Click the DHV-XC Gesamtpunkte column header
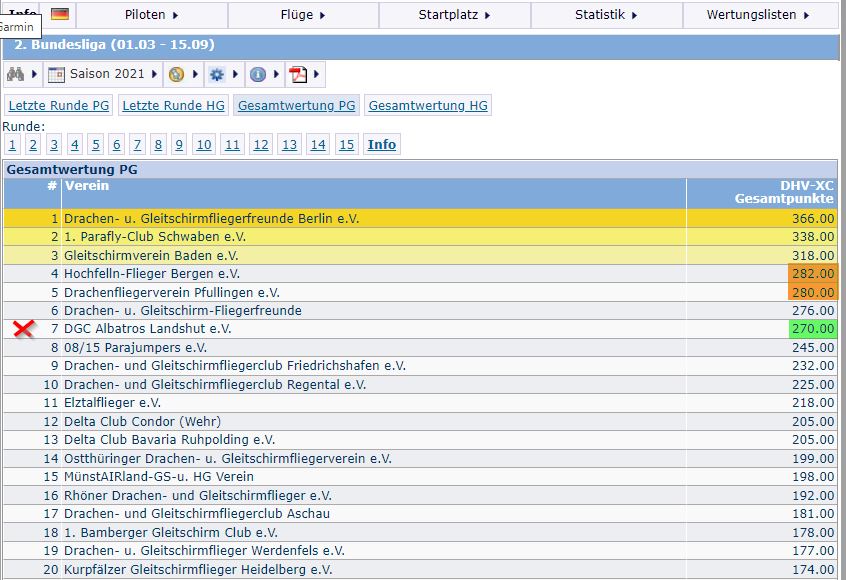This screenshot has height=580, width=846. point(762,193)
